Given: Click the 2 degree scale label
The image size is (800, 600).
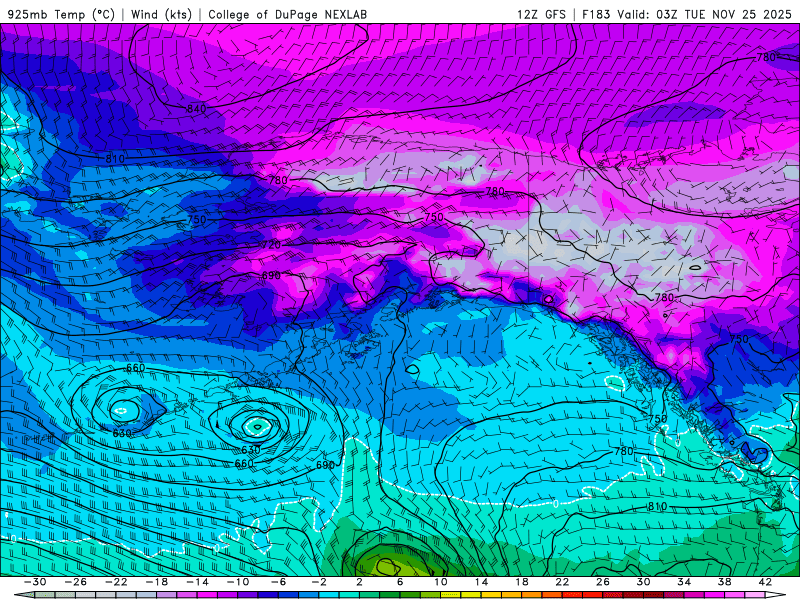Looking at the screenshot, I should click(x=360, y=582).
